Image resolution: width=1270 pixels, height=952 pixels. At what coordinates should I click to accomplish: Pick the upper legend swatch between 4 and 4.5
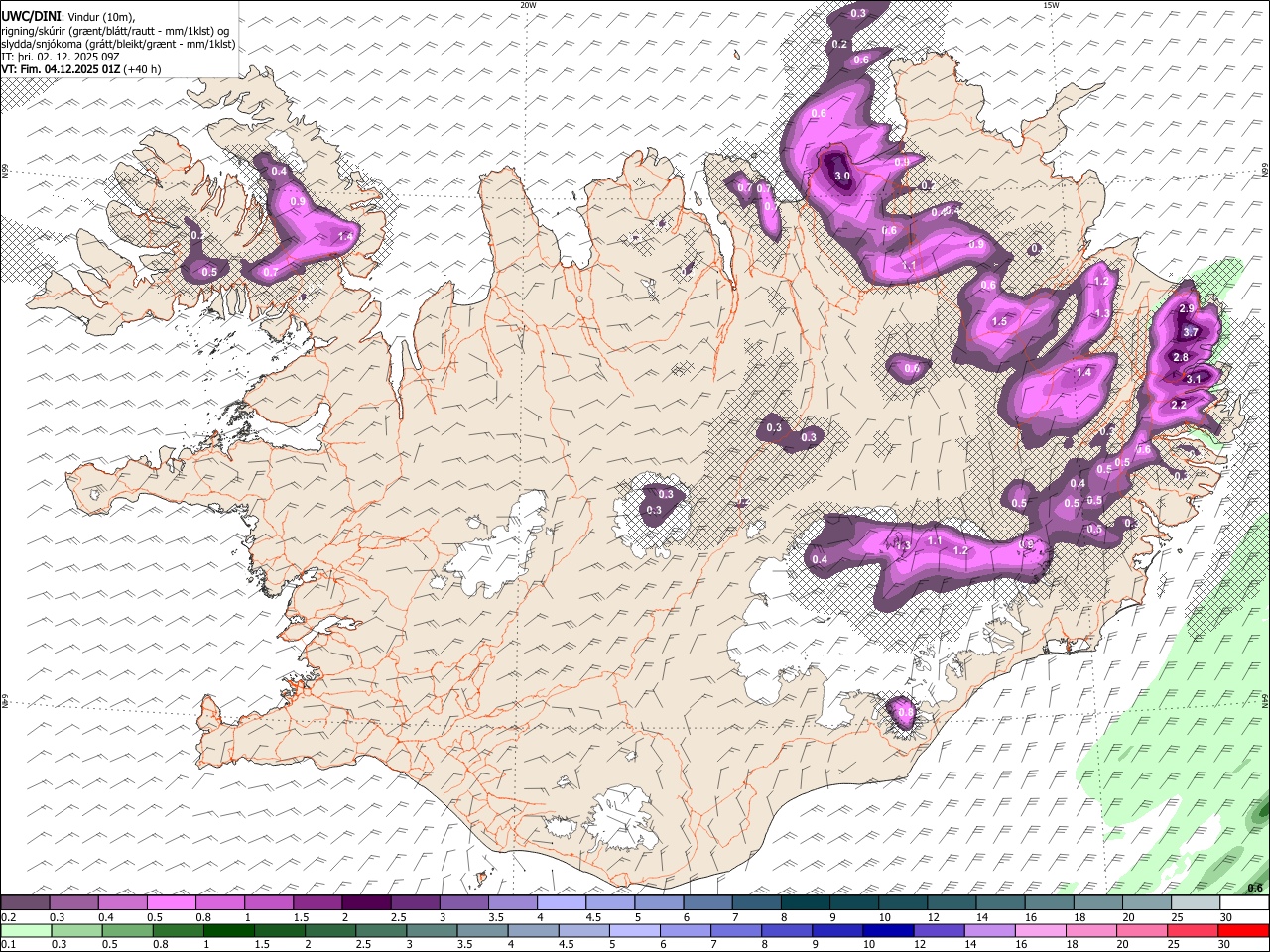tap(562, 902)
